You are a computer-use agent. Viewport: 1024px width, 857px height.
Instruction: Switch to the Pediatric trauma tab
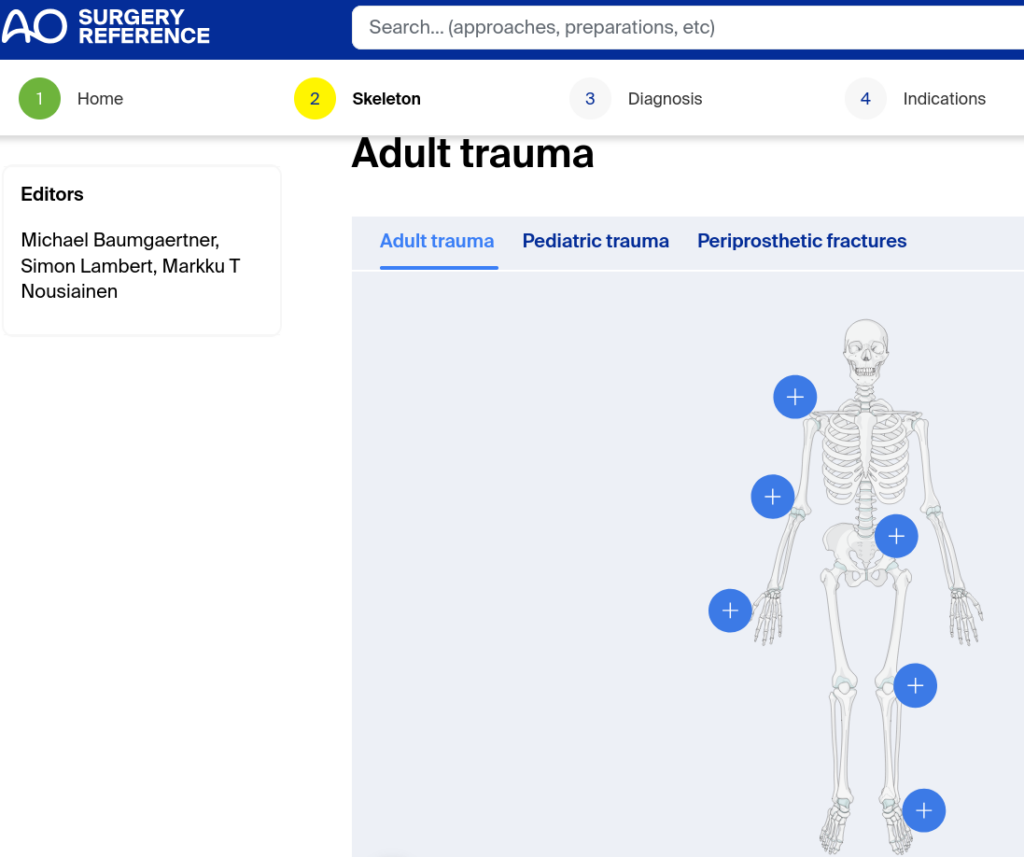[x=595, y=241]
